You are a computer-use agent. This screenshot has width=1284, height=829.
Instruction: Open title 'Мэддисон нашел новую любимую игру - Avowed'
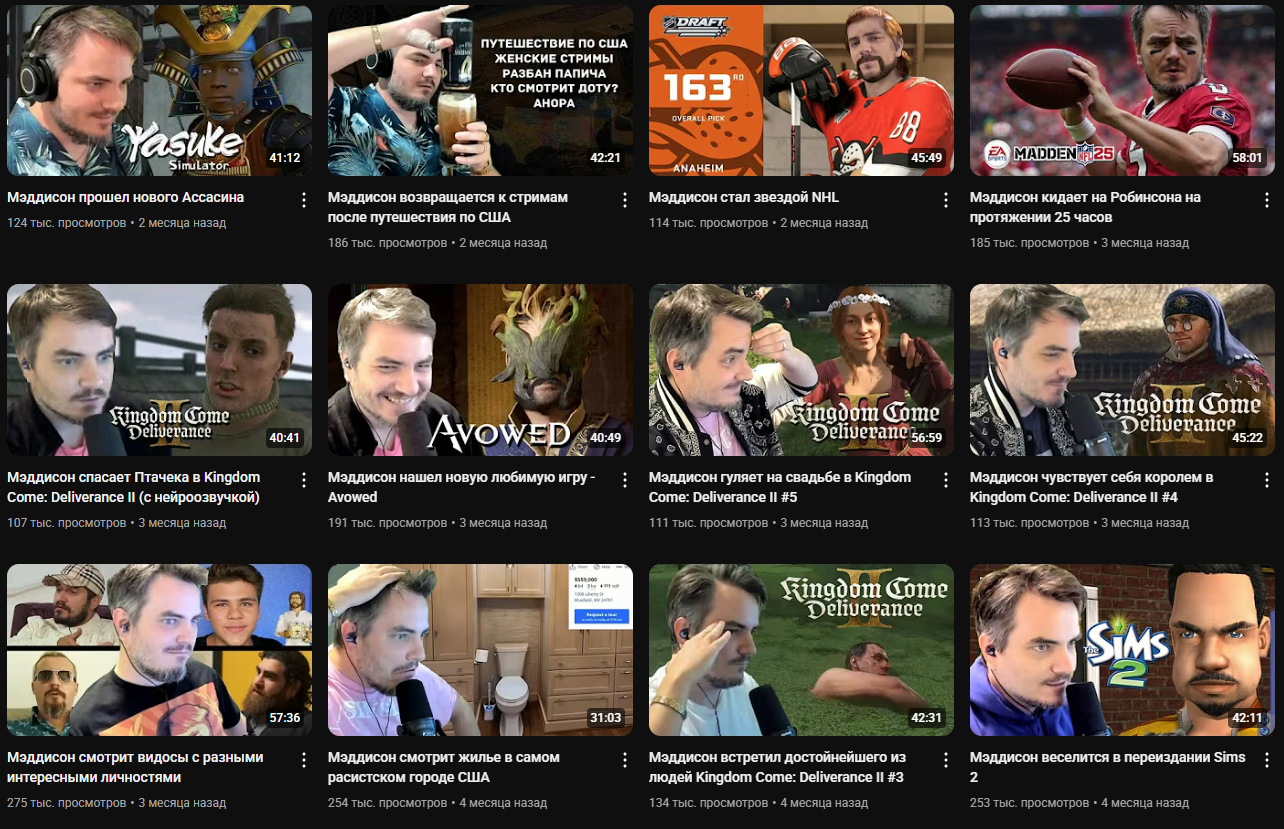click(x=461, y=487)
